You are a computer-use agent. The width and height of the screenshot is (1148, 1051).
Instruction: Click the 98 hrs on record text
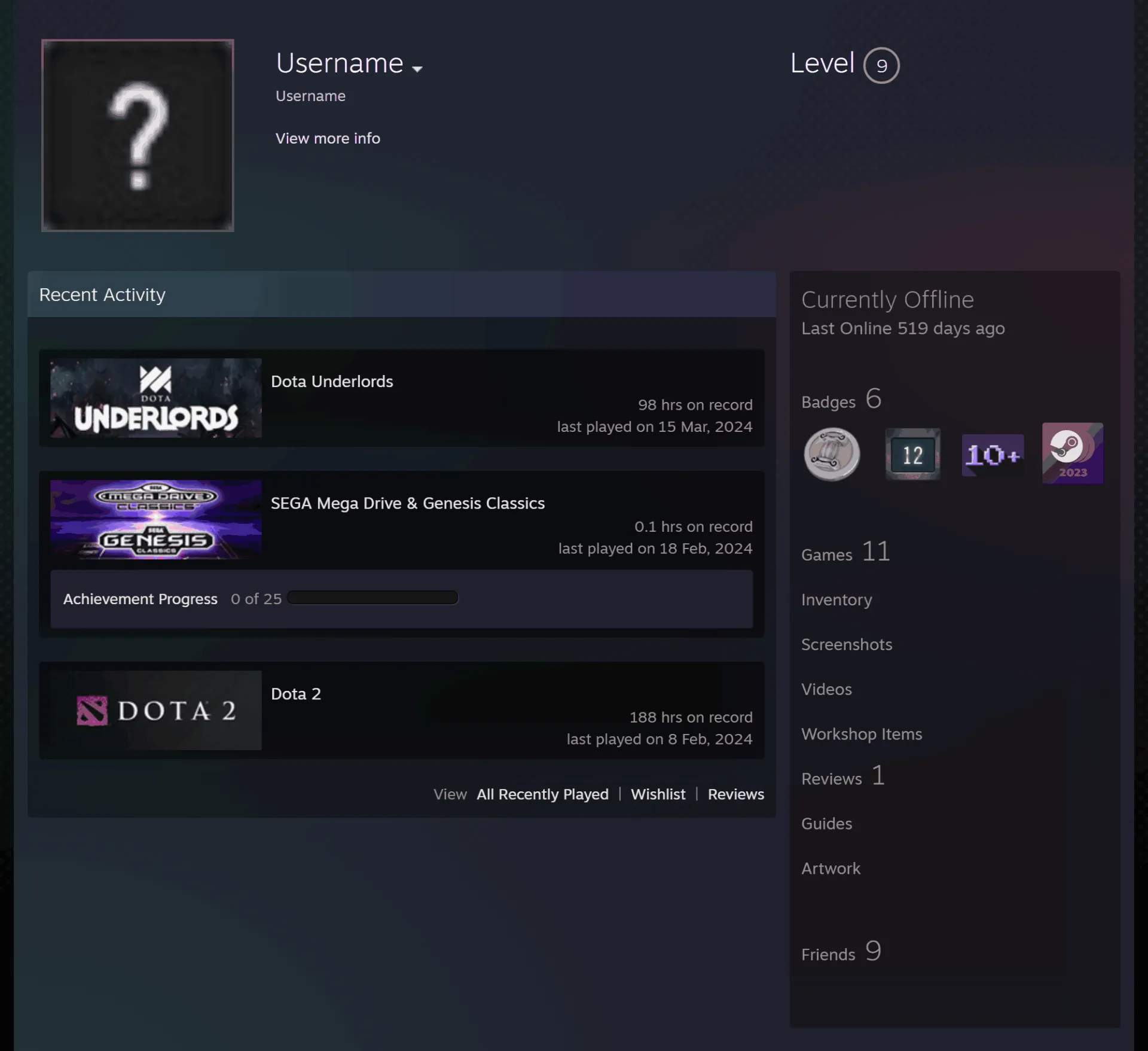pos(695,405)
